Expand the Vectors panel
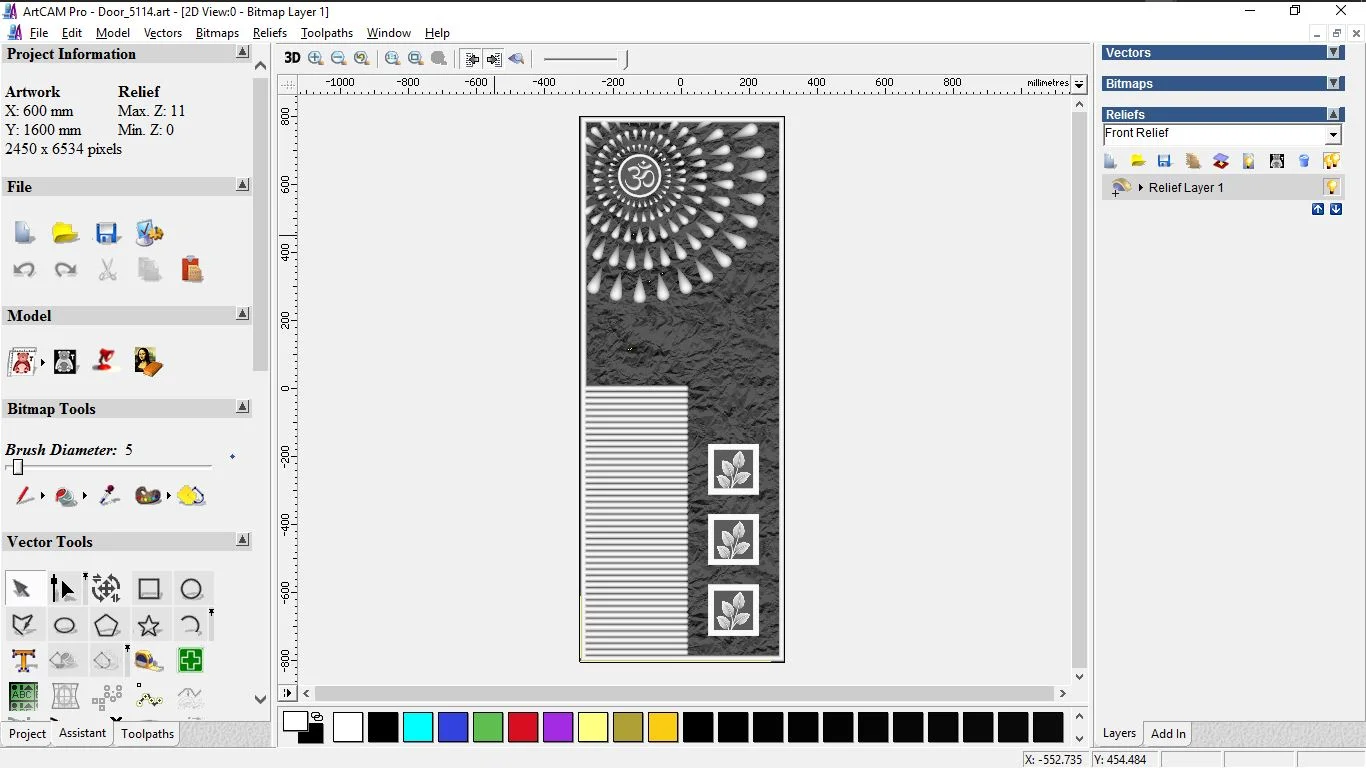1366x768 pixels. pos(1333,53)
